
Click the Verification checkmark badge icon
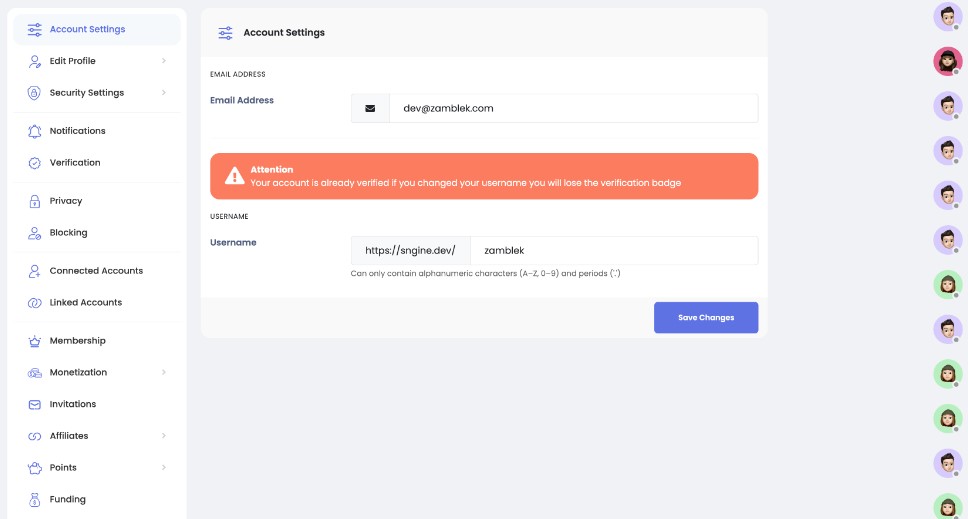35,163
